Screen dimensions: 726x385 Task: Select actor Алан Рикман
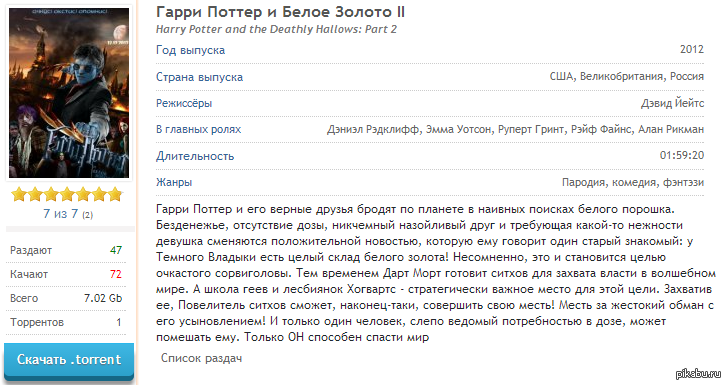point(671,130)
